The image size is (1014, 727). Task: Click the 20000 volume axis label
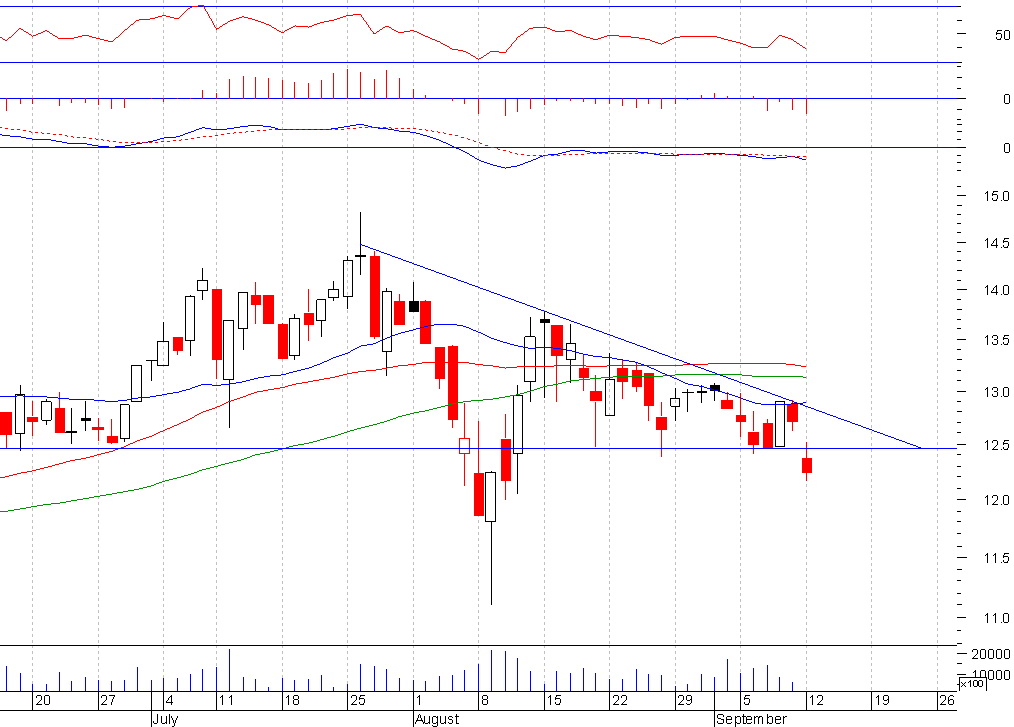(x=990, y=654)
